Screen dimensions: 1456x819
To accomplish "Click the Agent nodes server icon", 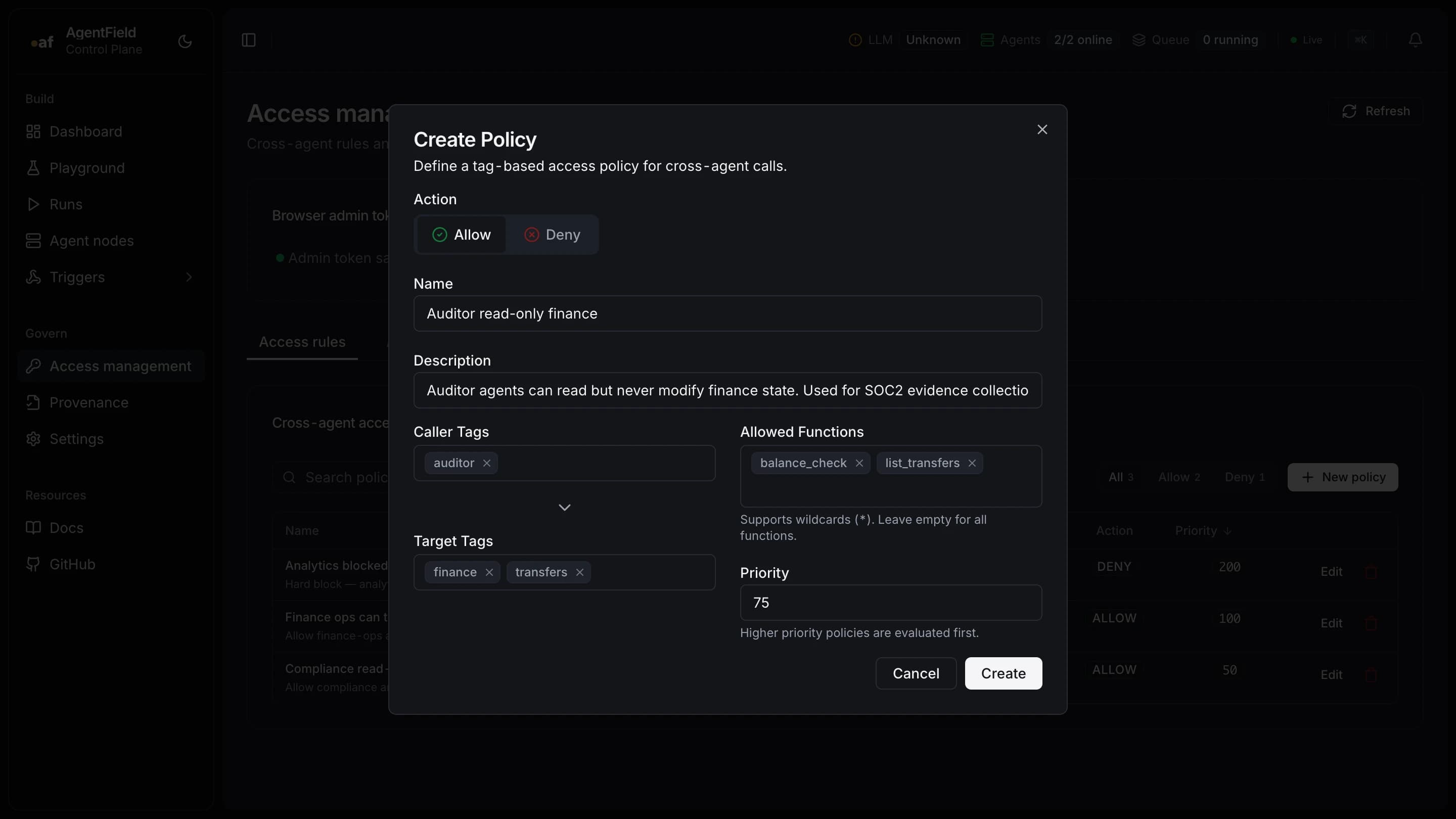I will pyautogui.click(x=33, y=241).
